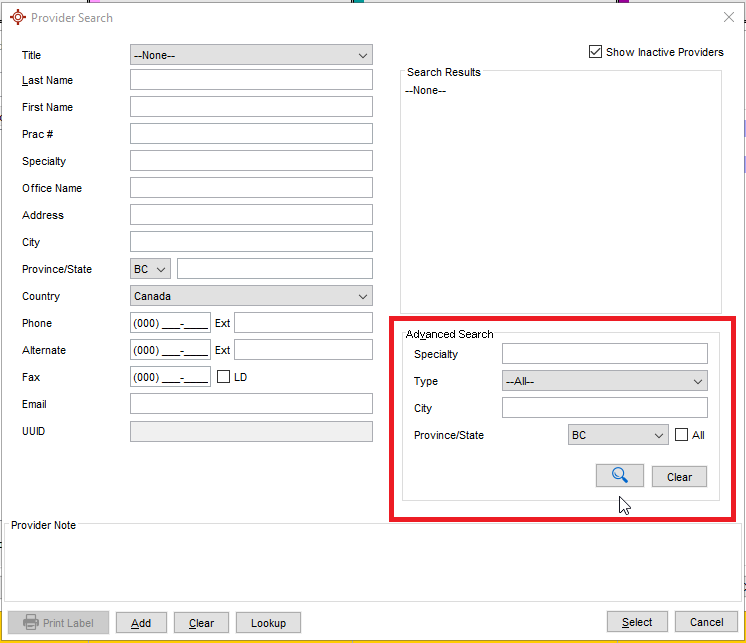
Task: Clear the Advanced Search fields
Action: tap(679, 477)
